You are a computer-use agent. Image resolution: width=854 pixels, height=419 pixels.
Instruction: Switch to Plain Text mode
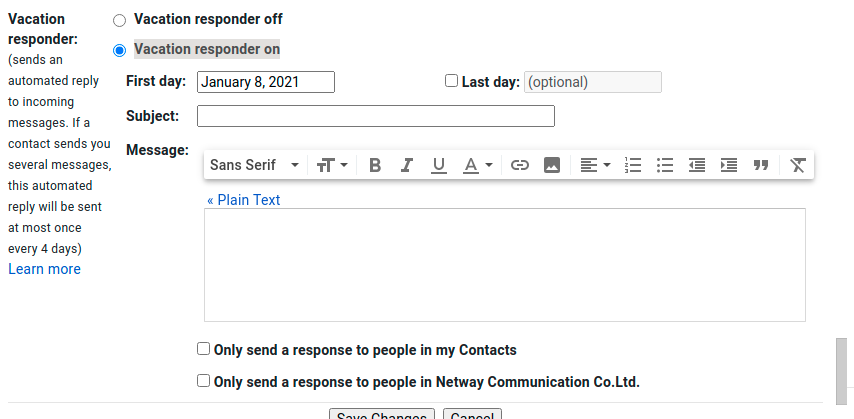click(x=243, y=200)
